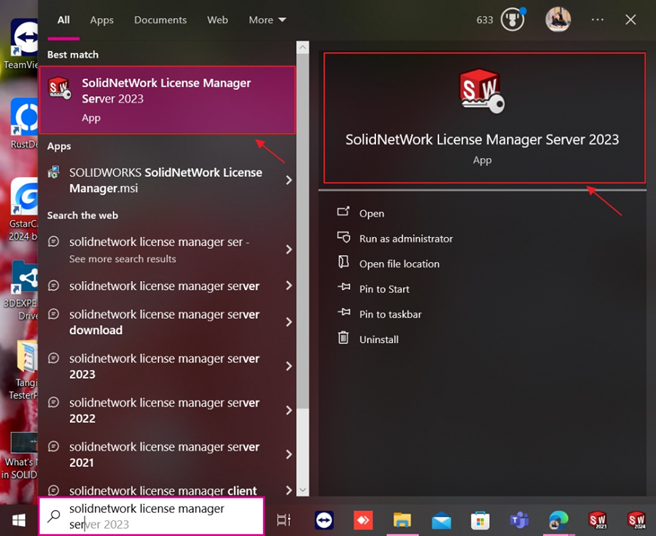Click the Uninstall trash icon
This screenshot has width=656, height=536.
343,337
